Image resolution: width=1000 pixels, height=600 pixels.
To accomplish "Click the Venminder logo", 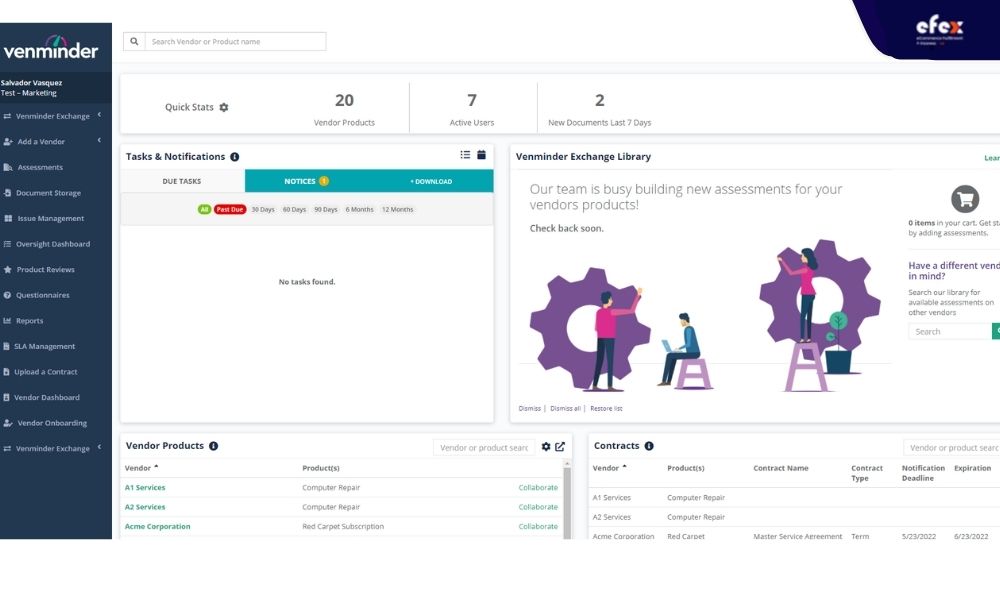I will coord(50,48).
